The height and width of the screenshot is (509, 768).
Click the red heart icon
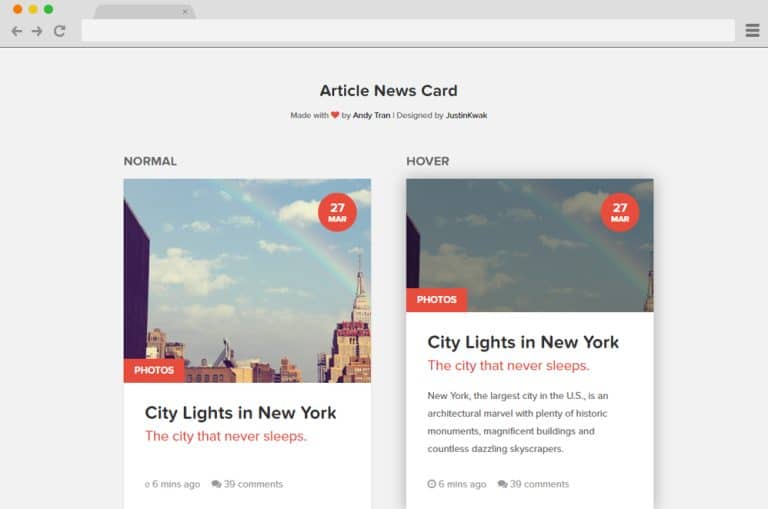(x=335, y=115)
